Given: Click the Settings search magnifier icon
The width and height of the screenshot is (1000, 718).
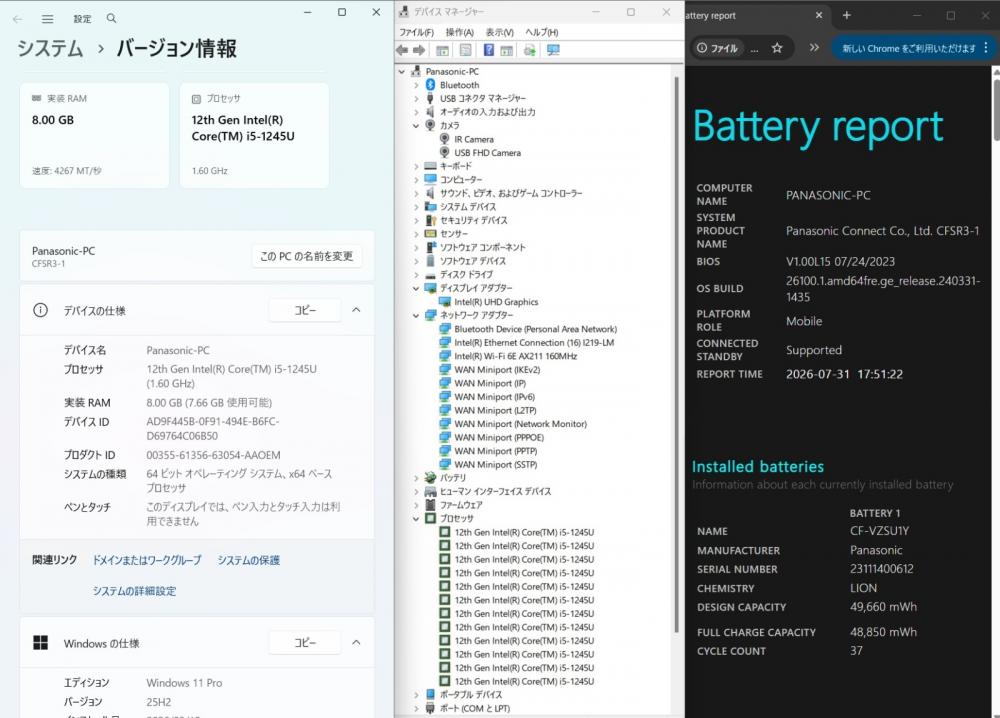Looking at the screenshot, I should pyautogui.click(x=112, y=18).
